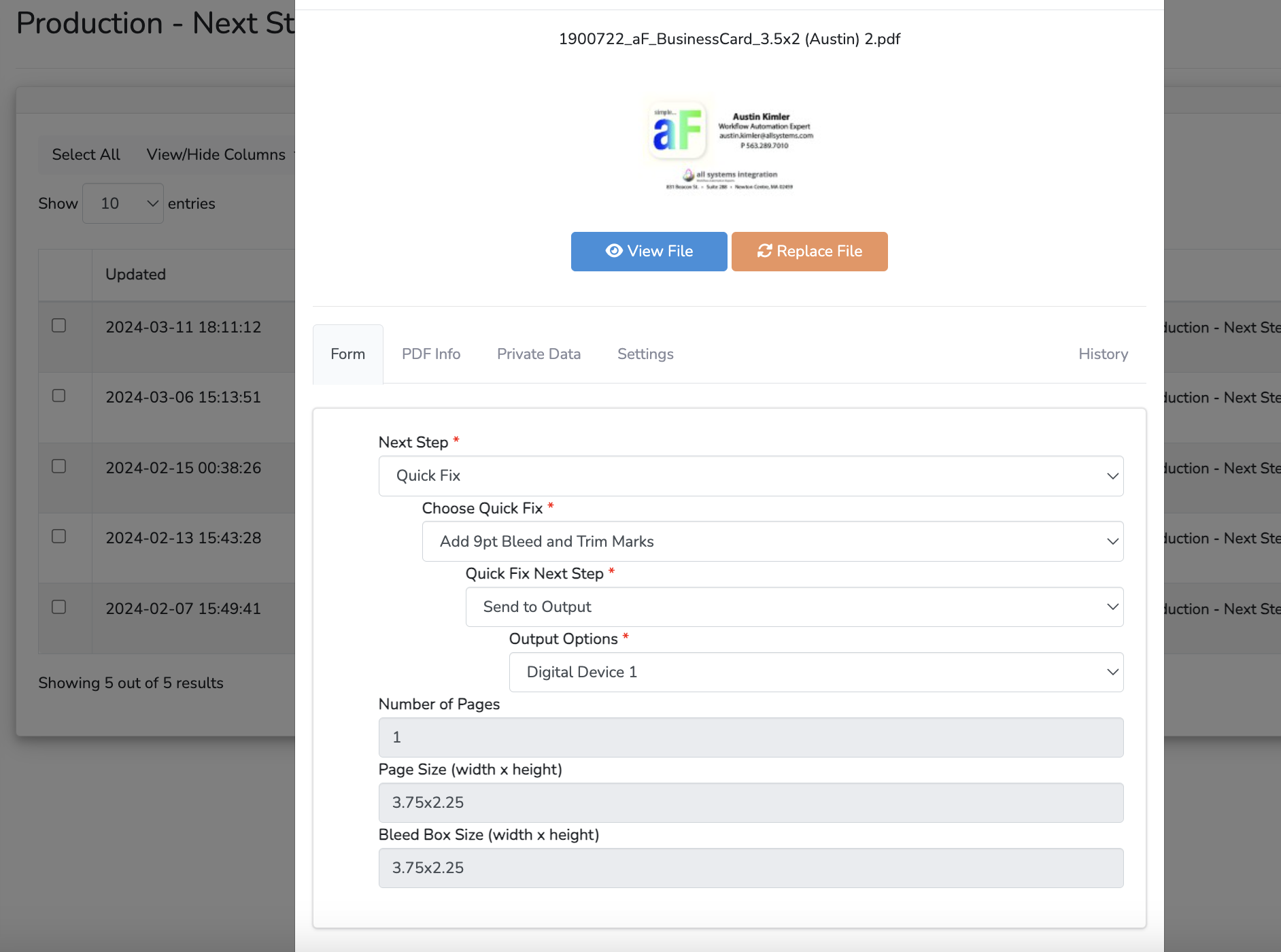Change the Show entries count dropdown
The height and width of the screenshot is (952, 1281).
click(x=123, y=203)
